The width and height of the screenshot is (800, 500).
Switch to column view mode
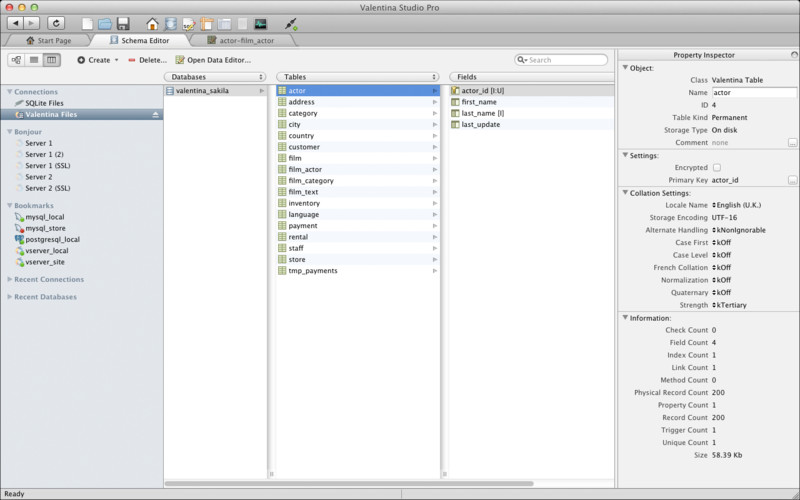52,60
